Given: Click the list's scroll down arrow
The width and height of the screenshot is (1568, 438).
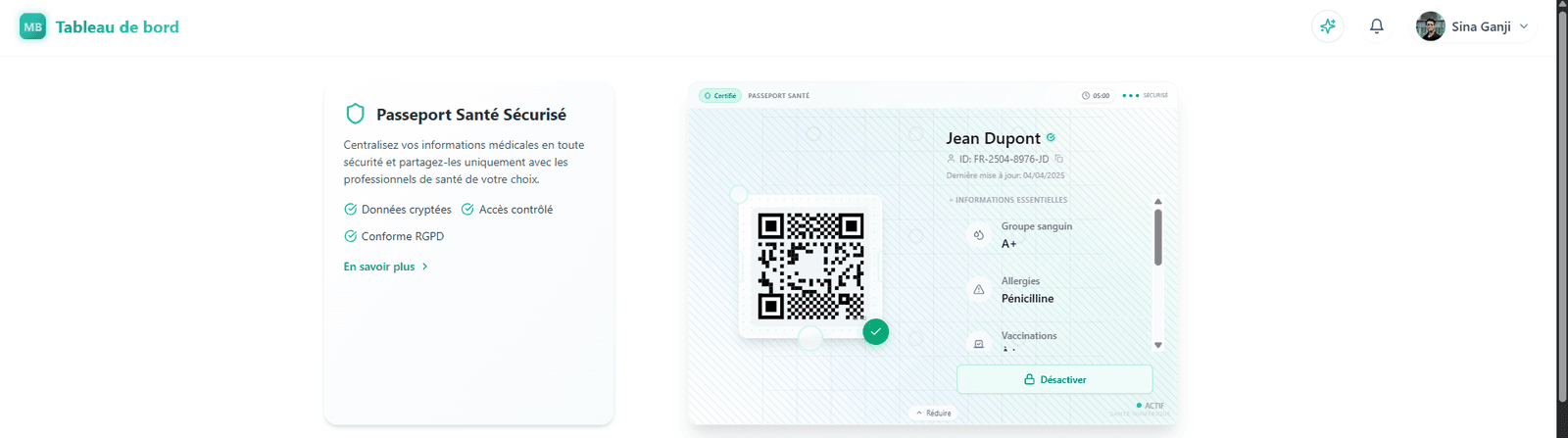Looking at the screenshot, I should point(1158,345).
